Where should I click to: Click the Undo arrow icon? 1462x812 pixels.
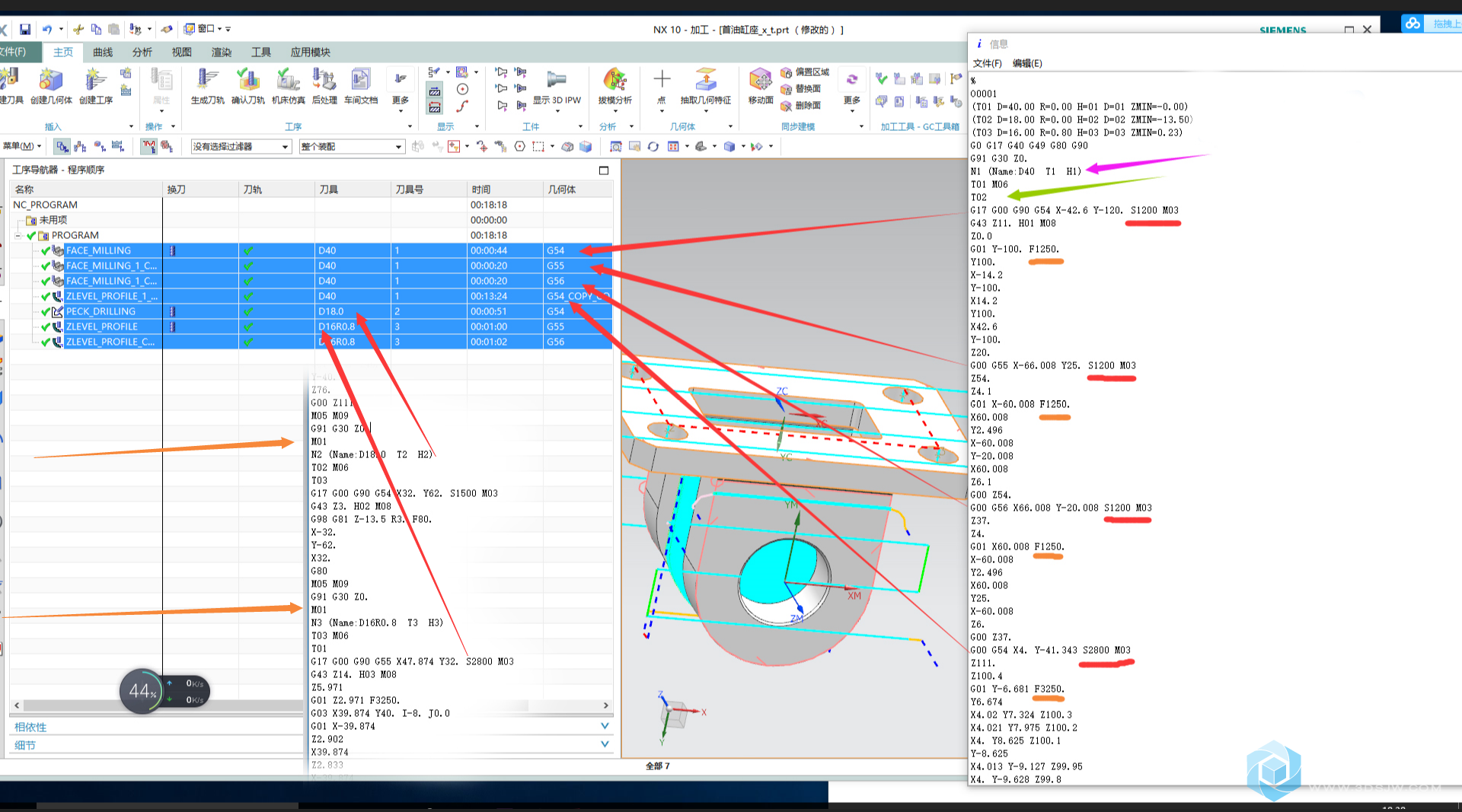[x=47, y=30]
